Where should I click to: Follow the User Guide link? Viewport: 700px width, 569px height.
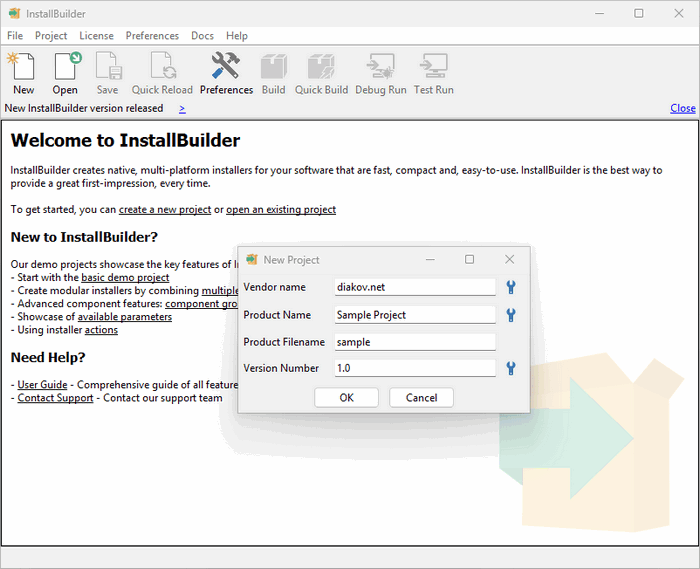42,384
